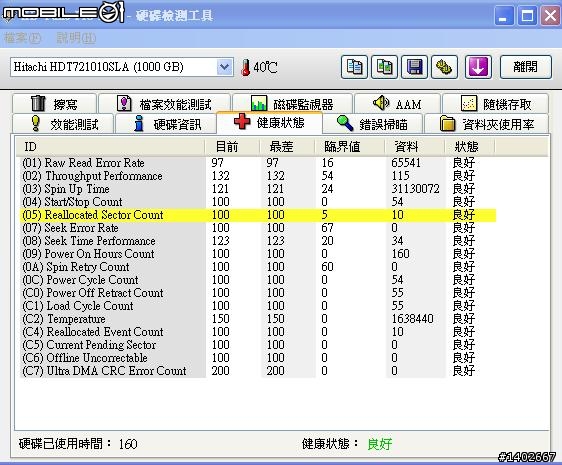Maximize the 硬碟檢測工具 window
This screenshot has height=465, width=562.
click(x=527, y=16)
